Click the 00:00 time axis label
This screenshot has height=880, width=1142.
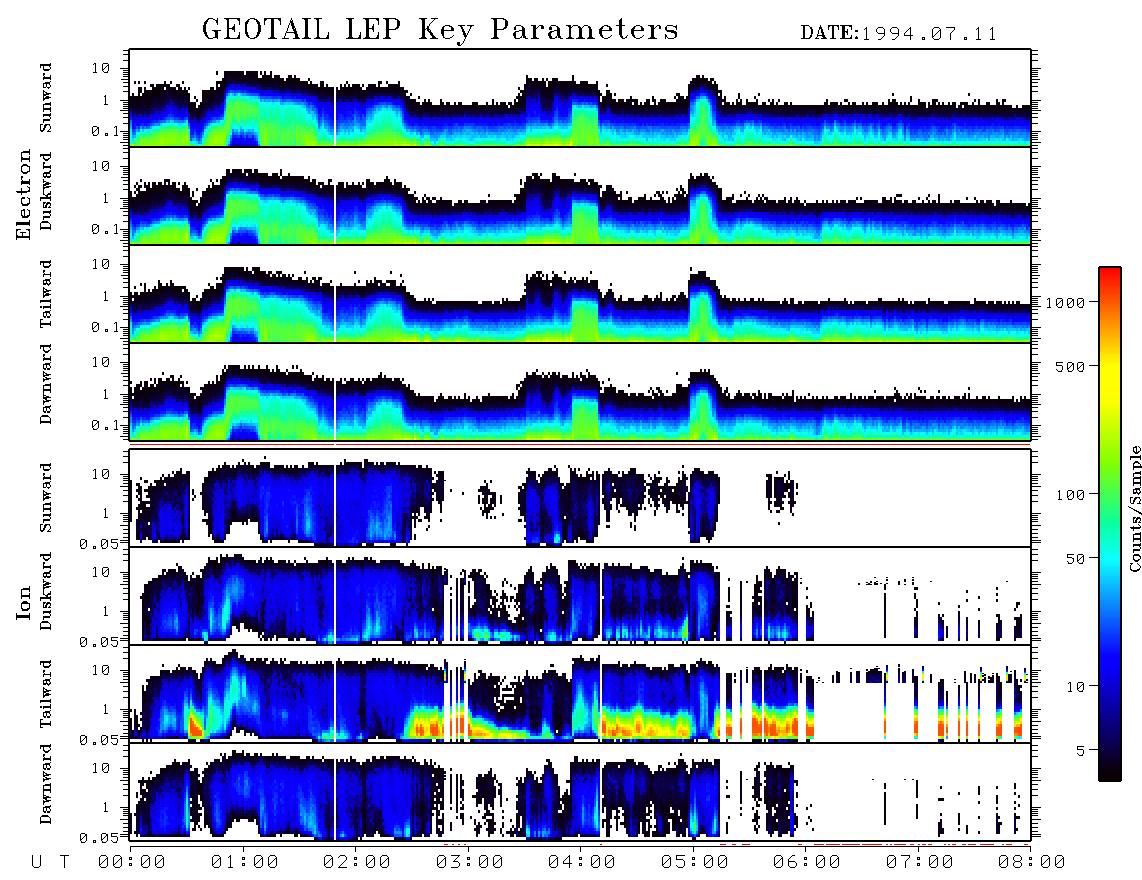(132, 862)
